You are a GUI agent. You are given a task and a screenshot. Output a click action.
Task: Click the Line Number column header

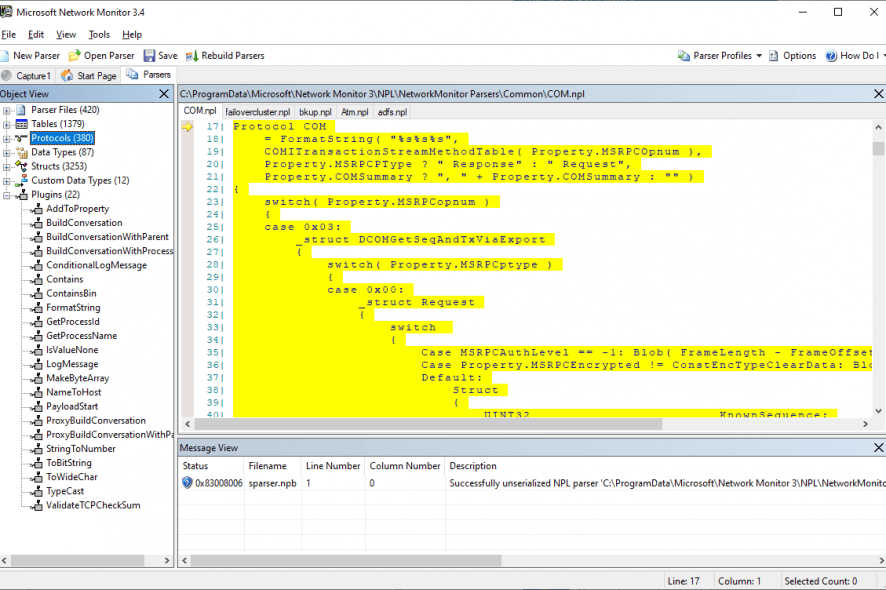coord(333,466)
